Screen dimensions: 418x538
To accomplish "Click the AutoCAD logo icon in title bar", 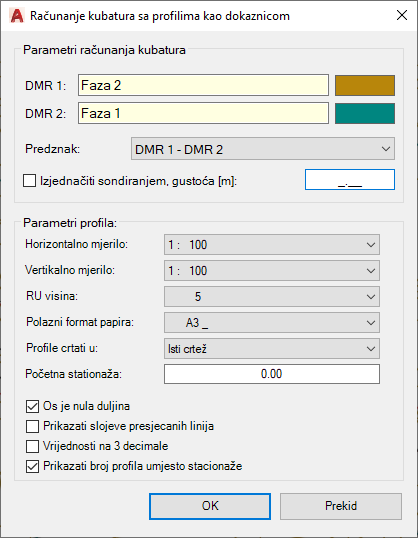I will [x=17, y=16].
